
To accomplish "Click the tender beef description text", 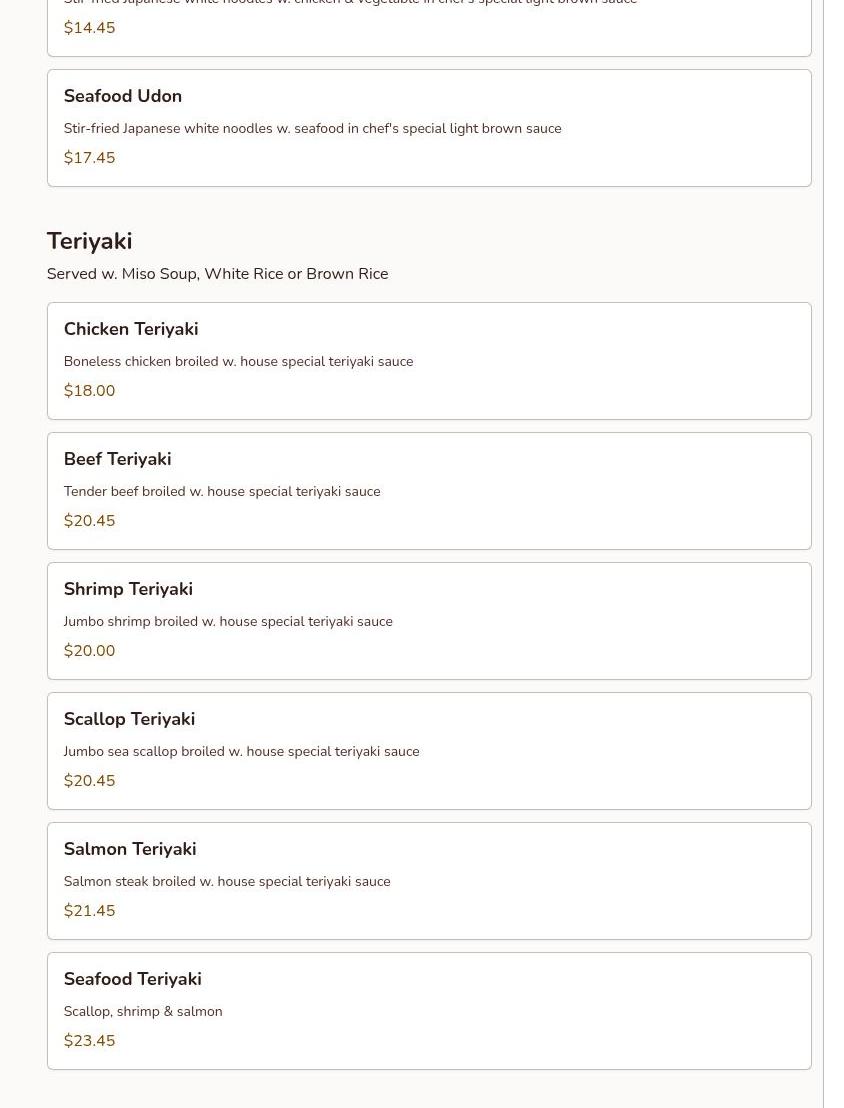I will 221,492.
